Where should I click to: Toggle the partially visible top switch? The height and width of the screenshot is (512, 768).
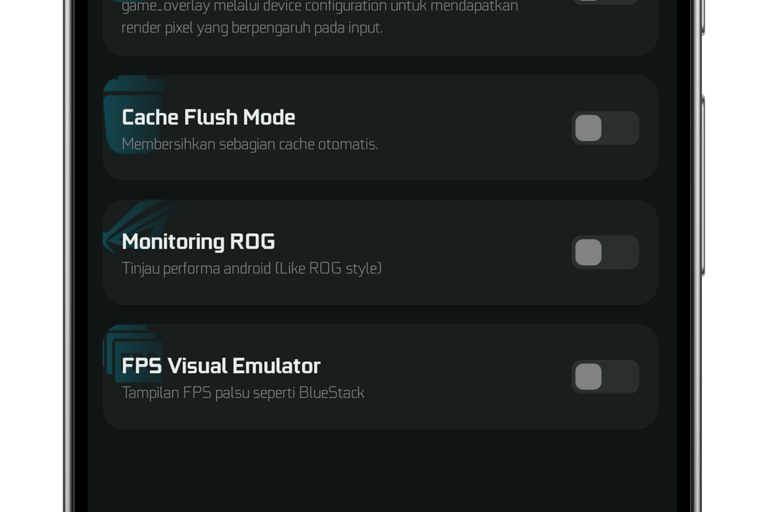click(605, 2)
